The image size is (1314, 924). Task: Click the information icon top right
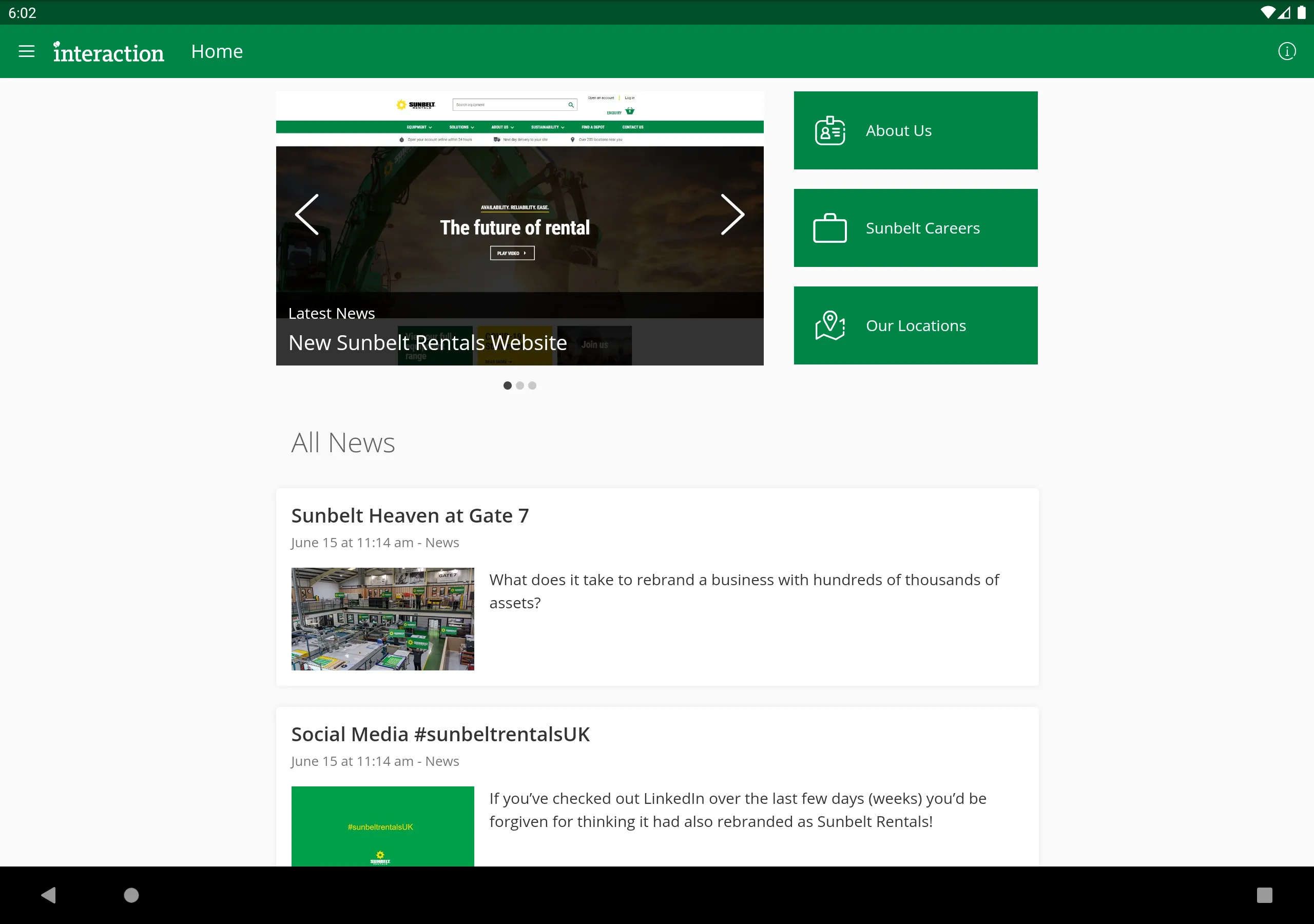[x=1287, y=51]
